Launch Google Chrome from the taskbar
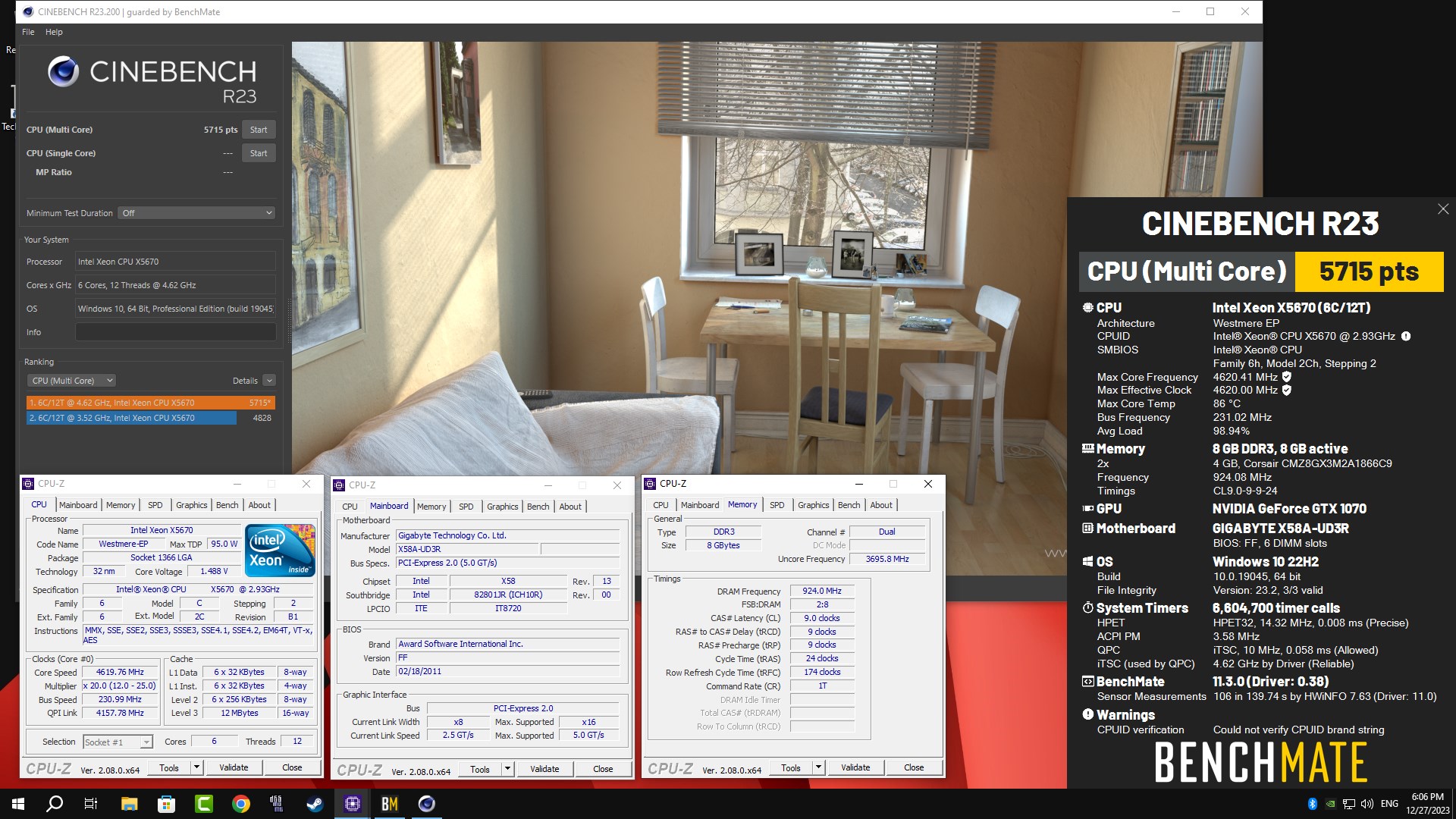 (x=240, y=804)
